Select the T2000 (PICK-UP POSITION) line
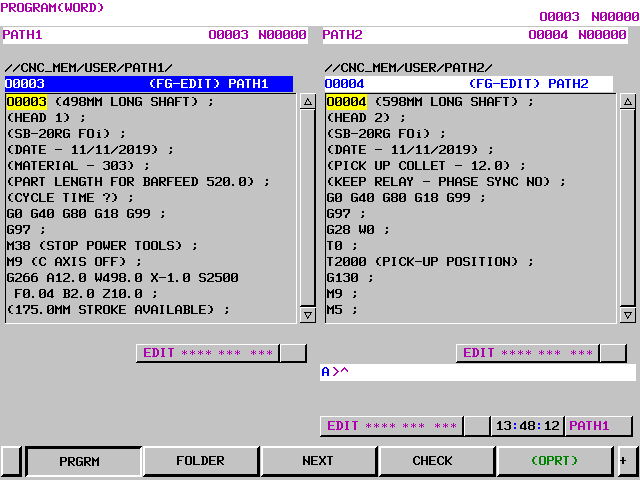Screen dimensions: 640x480 coord(431,261)
